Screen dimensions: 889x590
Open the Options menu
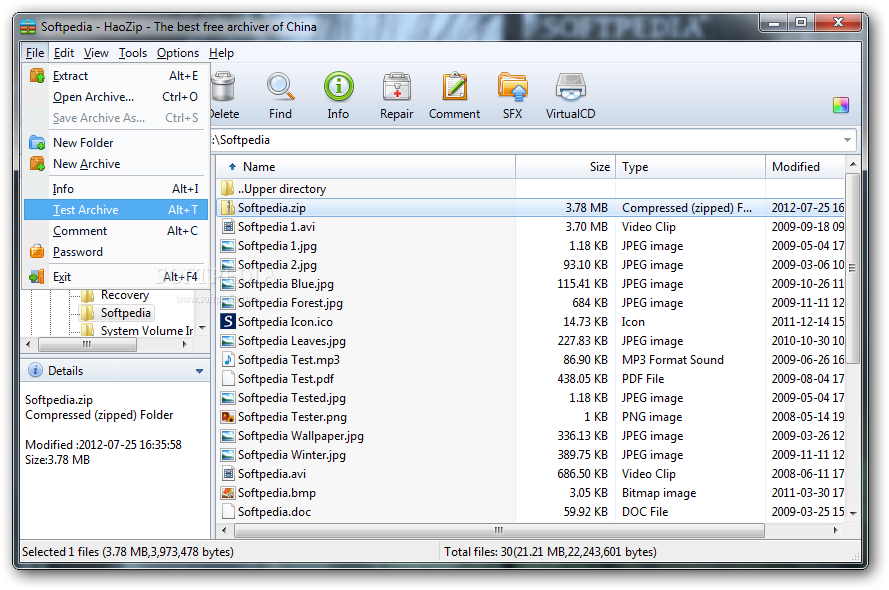[178, 53]
